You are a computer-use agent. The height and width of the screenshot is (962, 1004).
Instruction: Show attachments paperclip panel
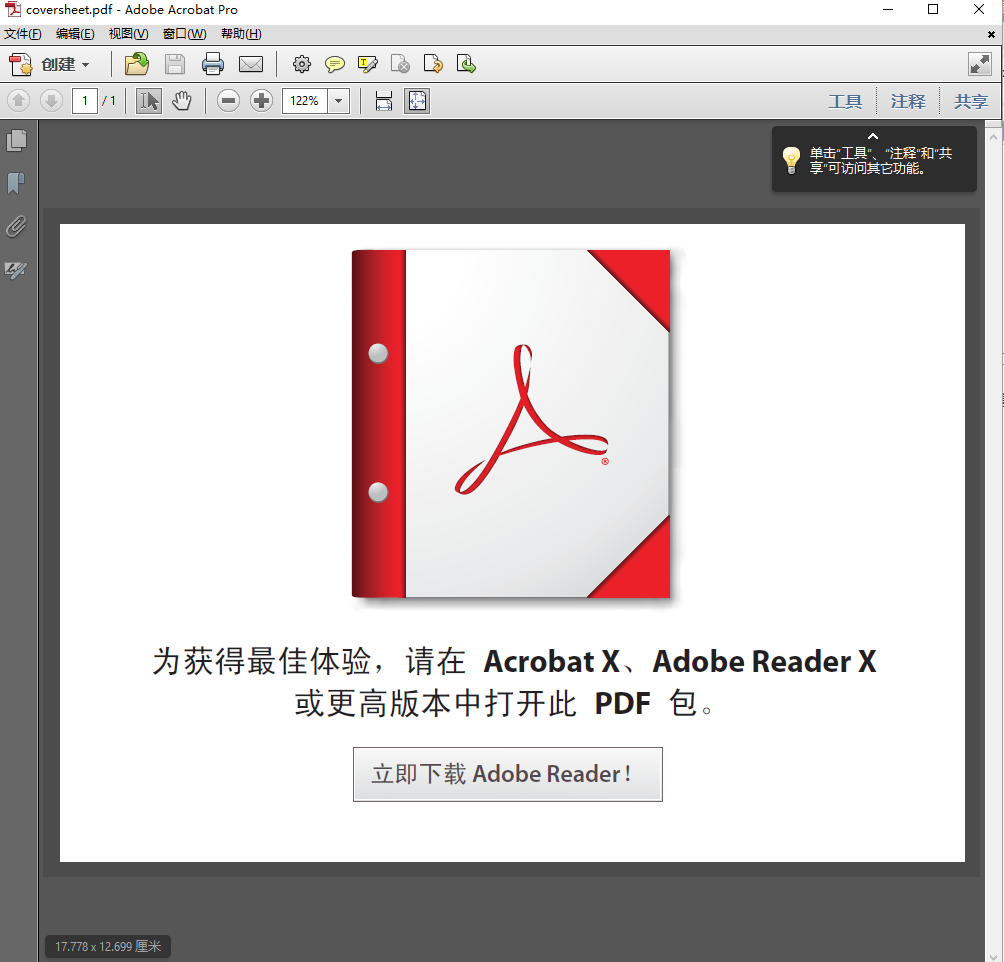tap(16, 226)
